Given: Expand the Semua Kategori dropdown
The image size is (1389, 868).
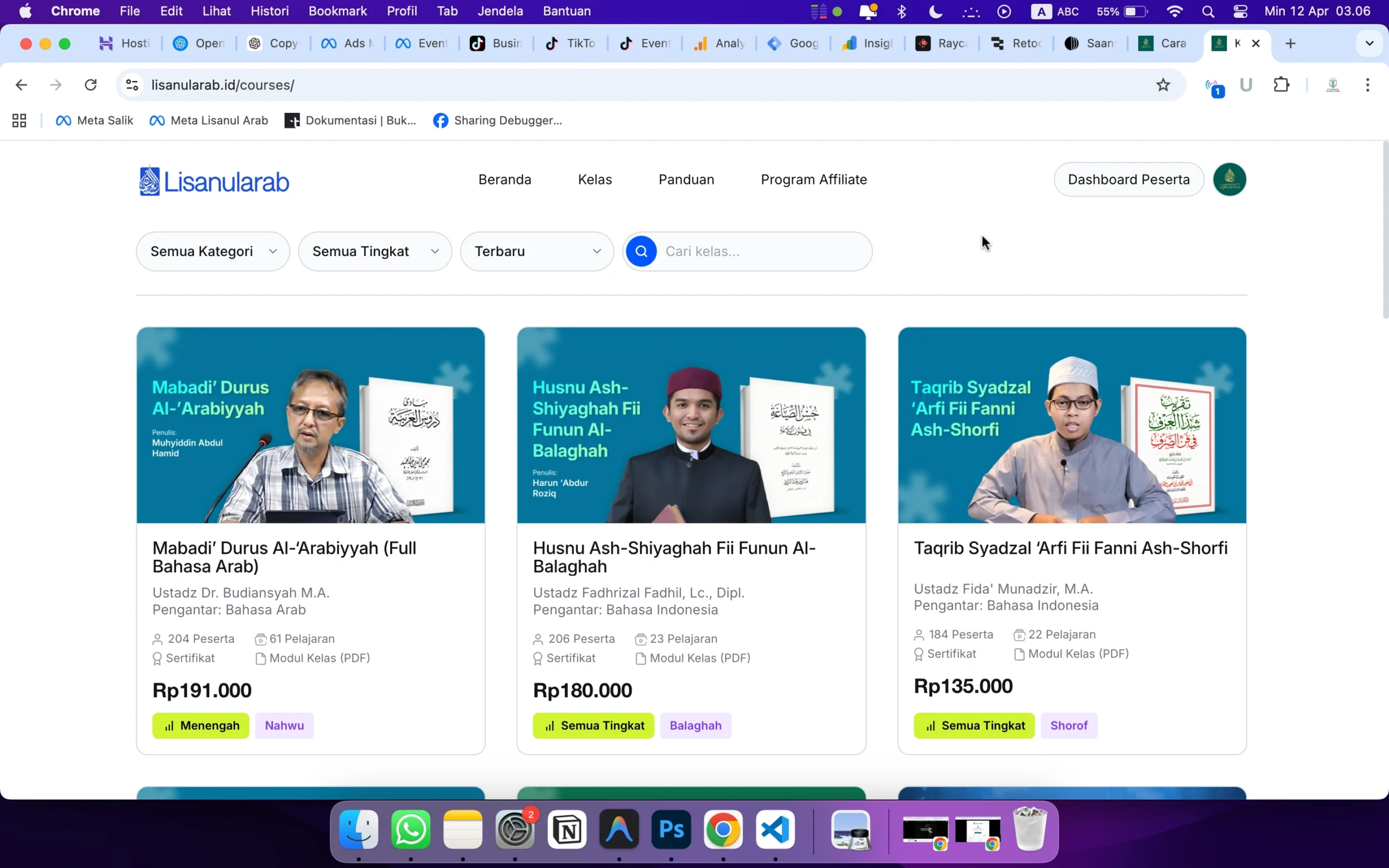Looking at the screenshot, I should (213, 251).
